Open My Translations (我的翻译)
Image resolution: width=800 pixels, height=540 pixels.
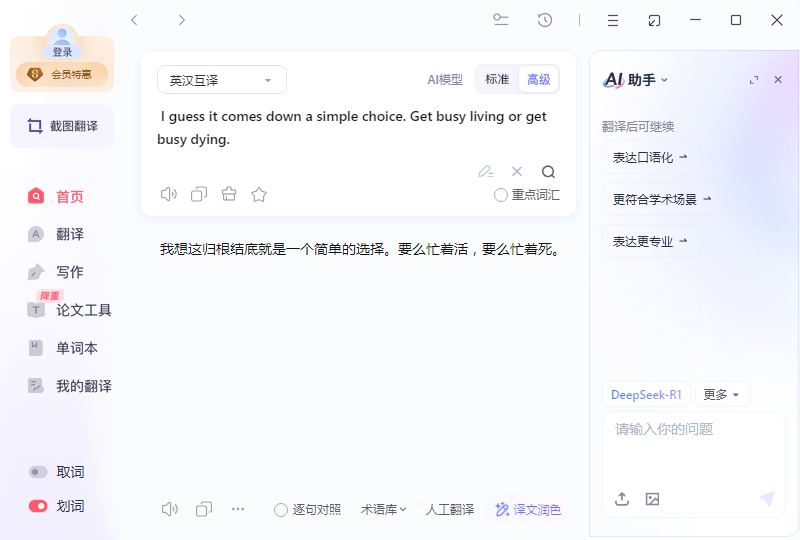pyautogui.click(x=69, y=386)
